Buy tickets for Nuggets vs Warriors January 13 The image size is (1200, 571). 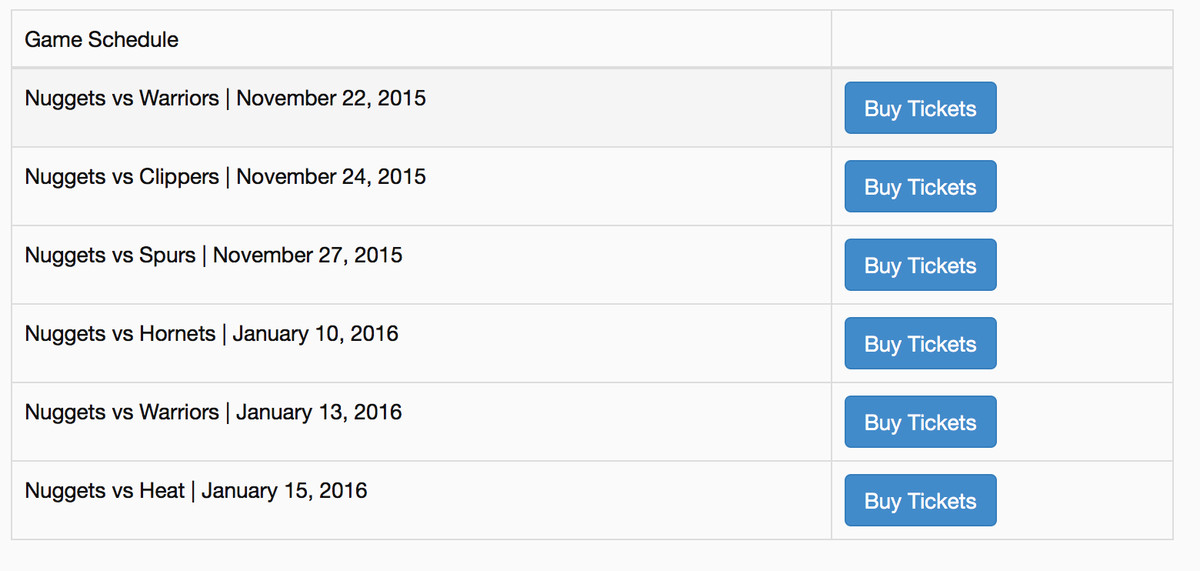[920, 422]
